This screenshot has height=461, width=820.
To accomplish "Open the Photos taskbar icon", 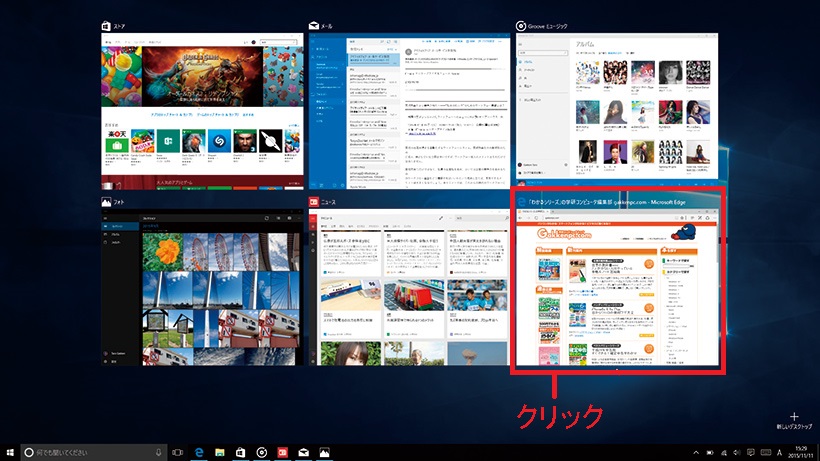I will (324, 452).
